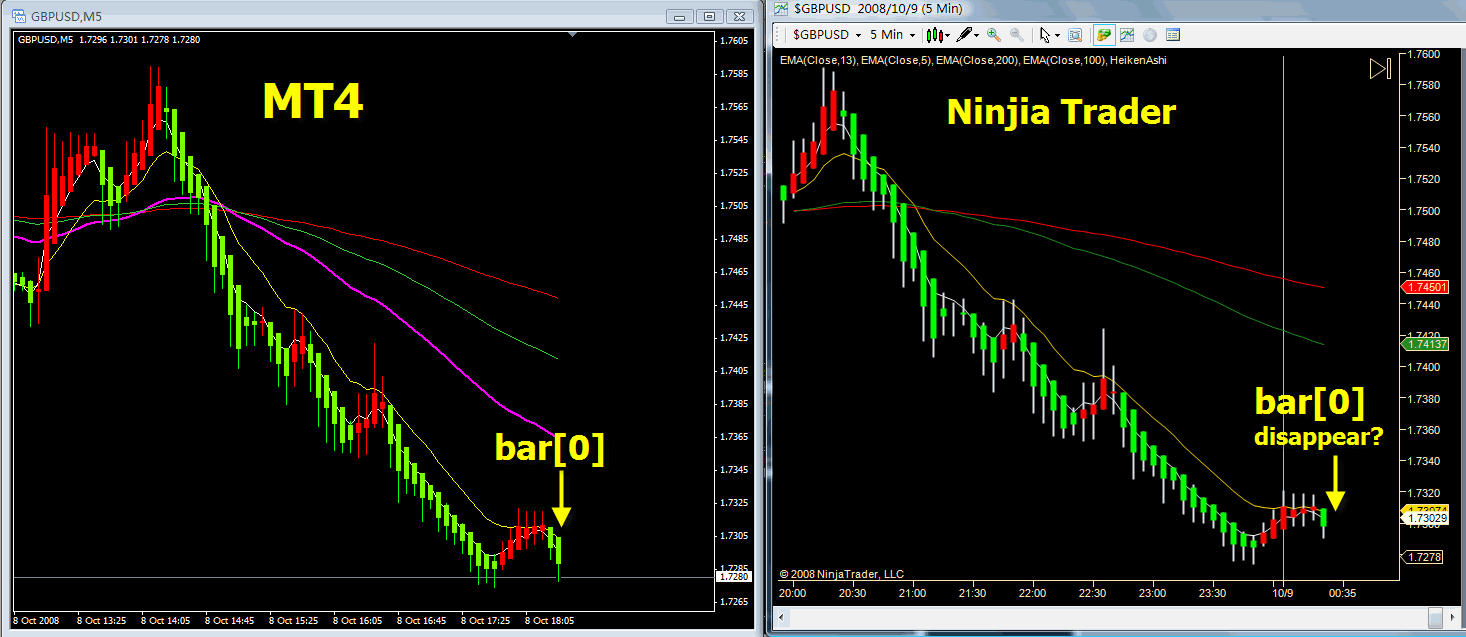This screenshot has width=1466, height=637.
Task: Expand the arrow beside the chart style icon
Action: tap(947, 36)
